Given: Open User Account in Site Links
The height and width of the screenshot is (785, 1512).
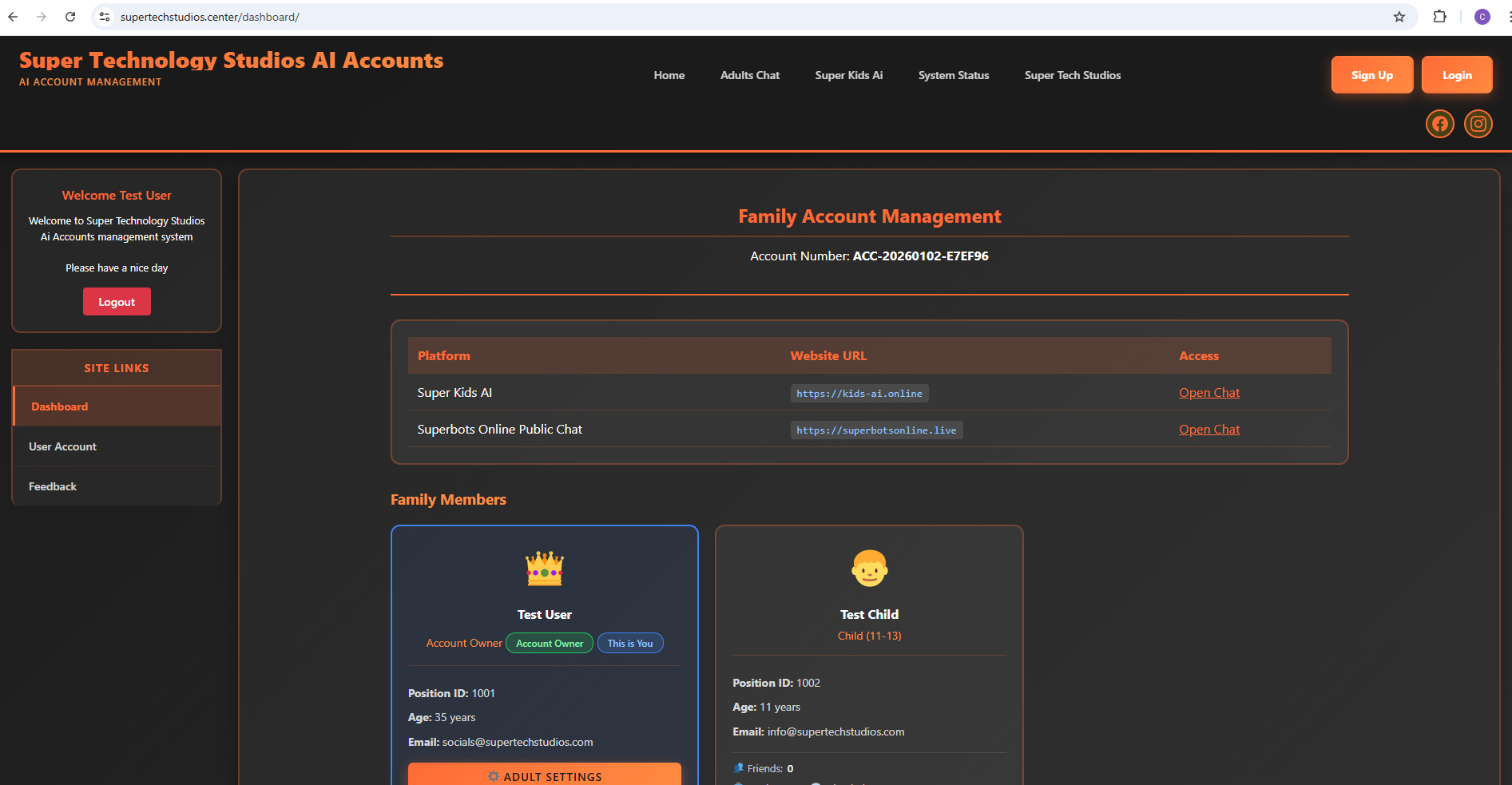Looking at the screenshot, I should [x=117, y=446].
